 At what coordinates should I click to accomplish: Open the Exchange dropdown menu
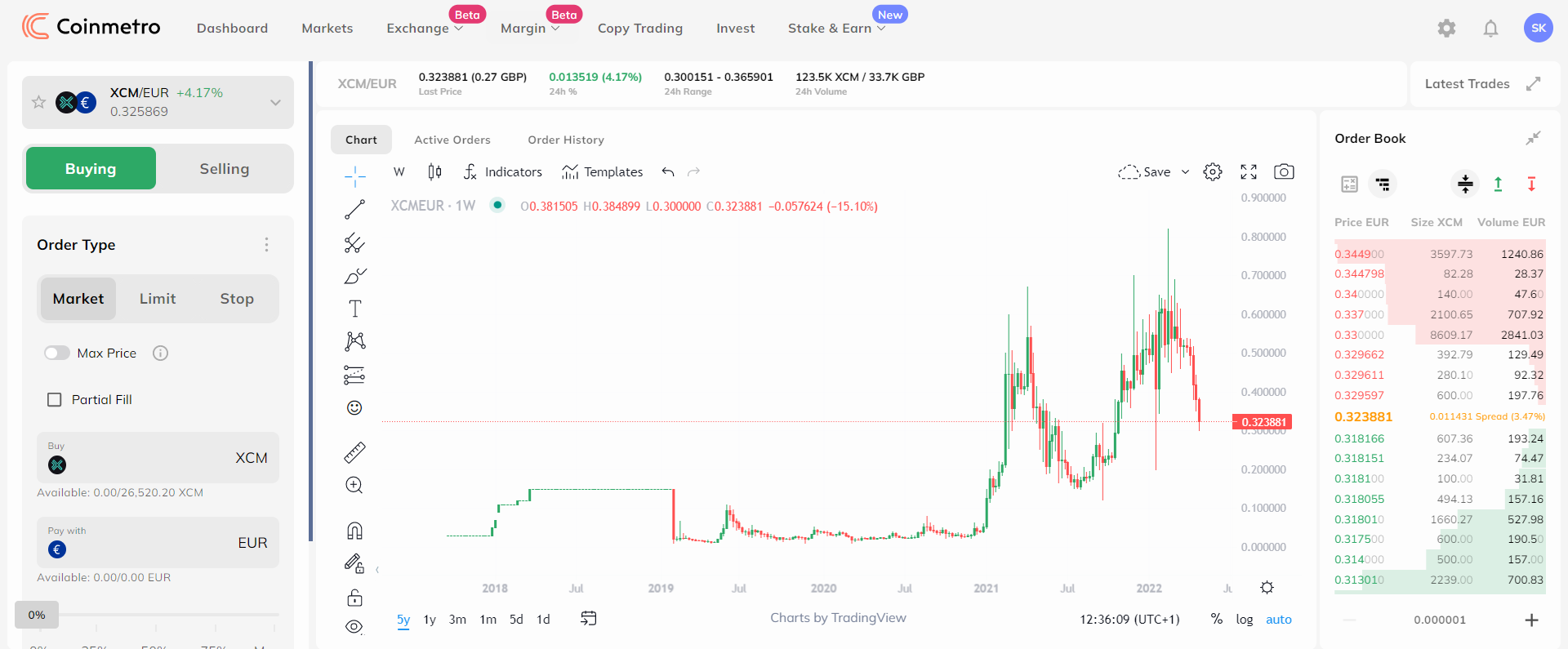425,28
